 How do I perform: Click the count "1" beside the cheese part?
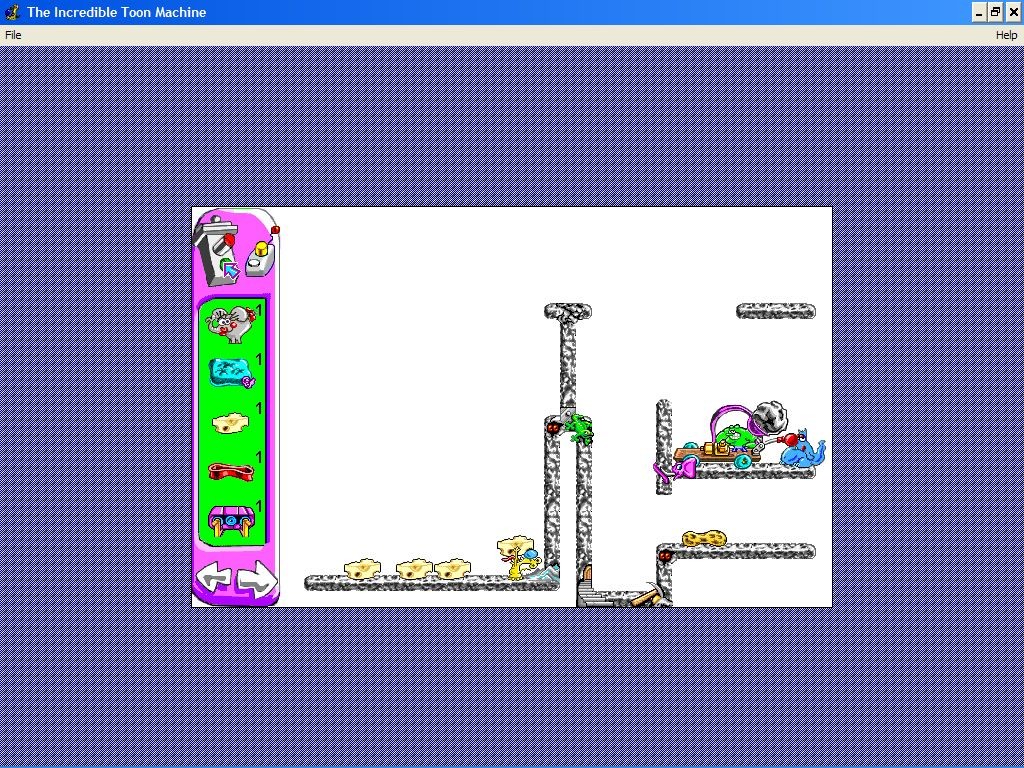[259, 409]
